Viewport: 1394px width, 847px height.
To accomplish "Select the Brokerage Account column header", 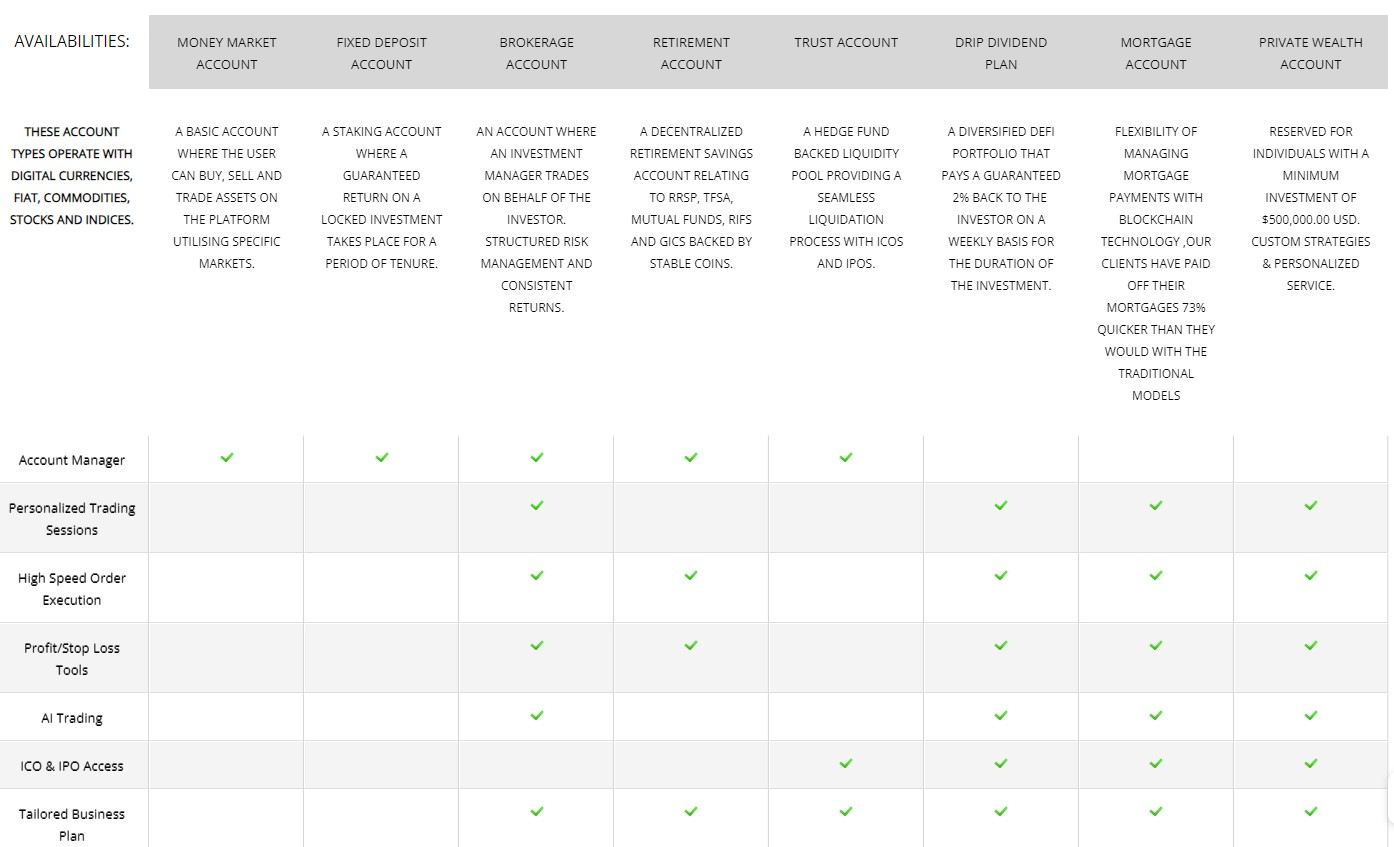I will click(x=537, y=53).
